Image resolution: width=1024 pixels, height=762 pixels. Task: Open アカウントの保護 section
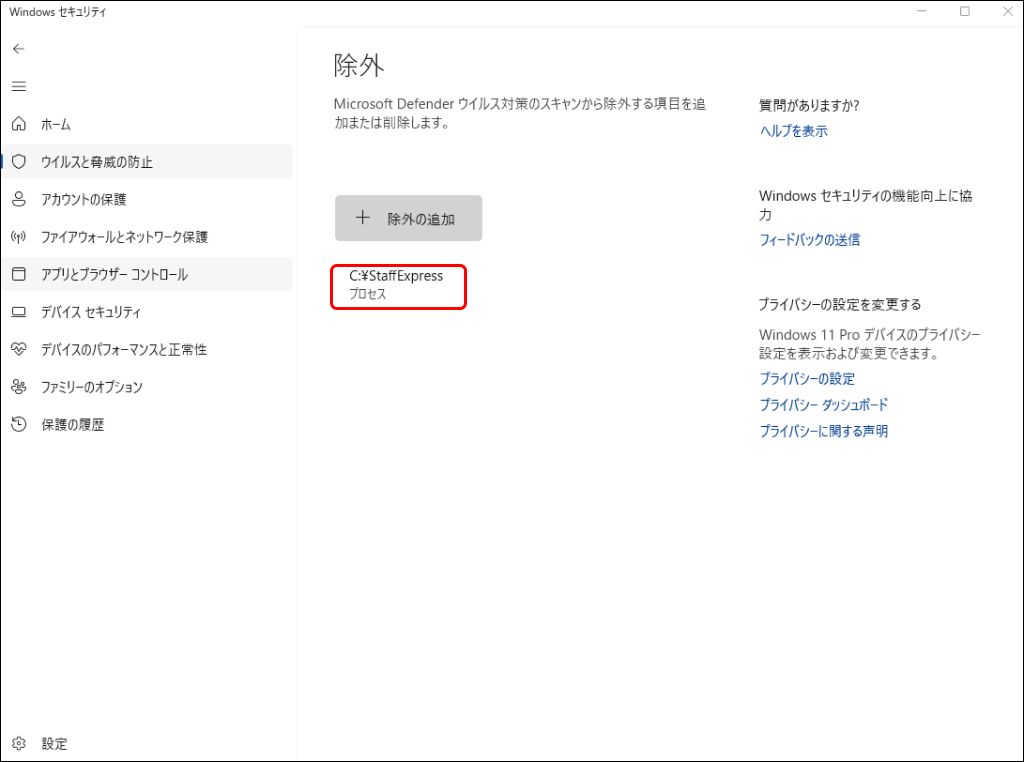click(148, 199)
